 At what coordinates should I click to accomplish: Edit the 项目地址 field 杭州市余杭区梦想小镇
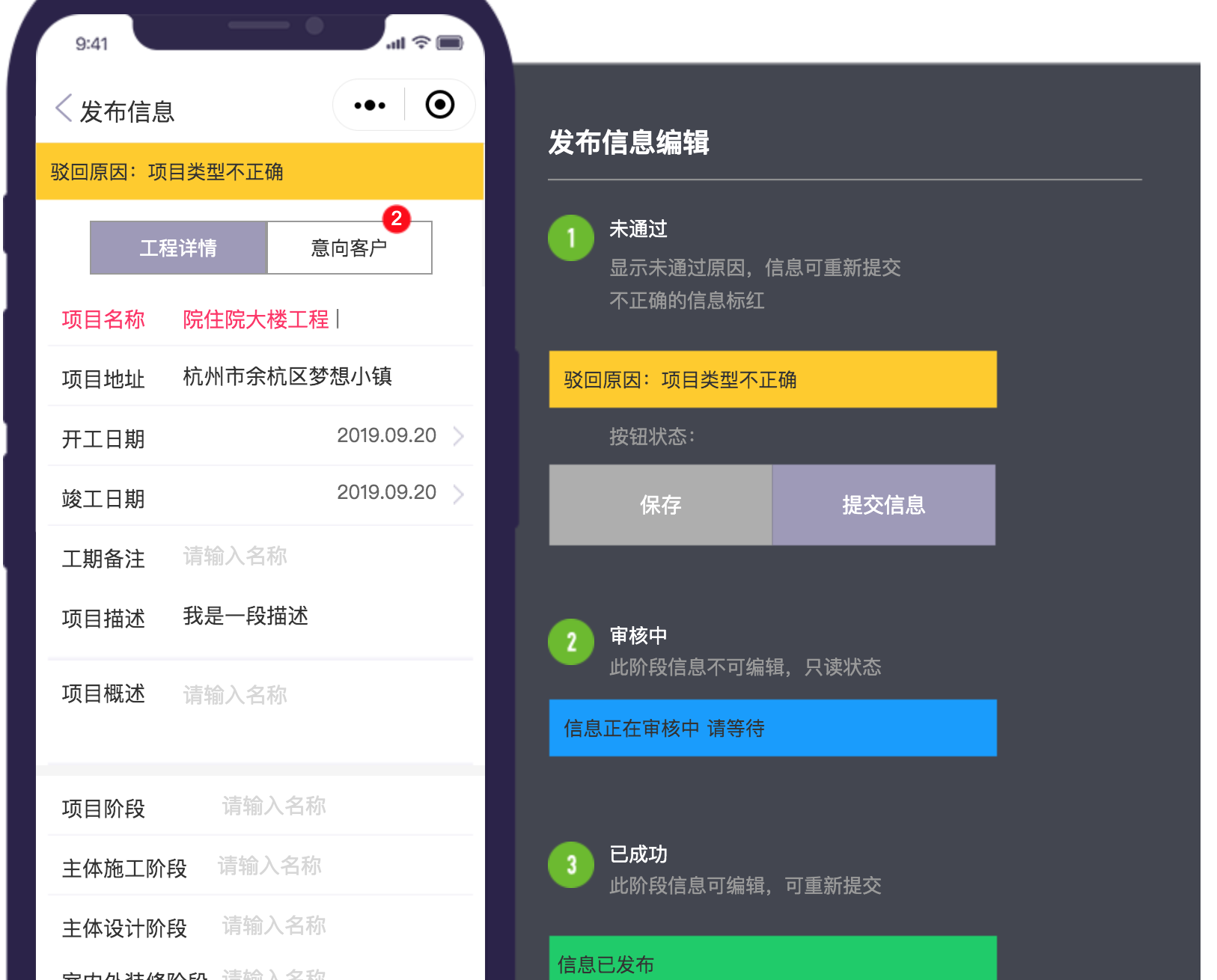[287, 376]
